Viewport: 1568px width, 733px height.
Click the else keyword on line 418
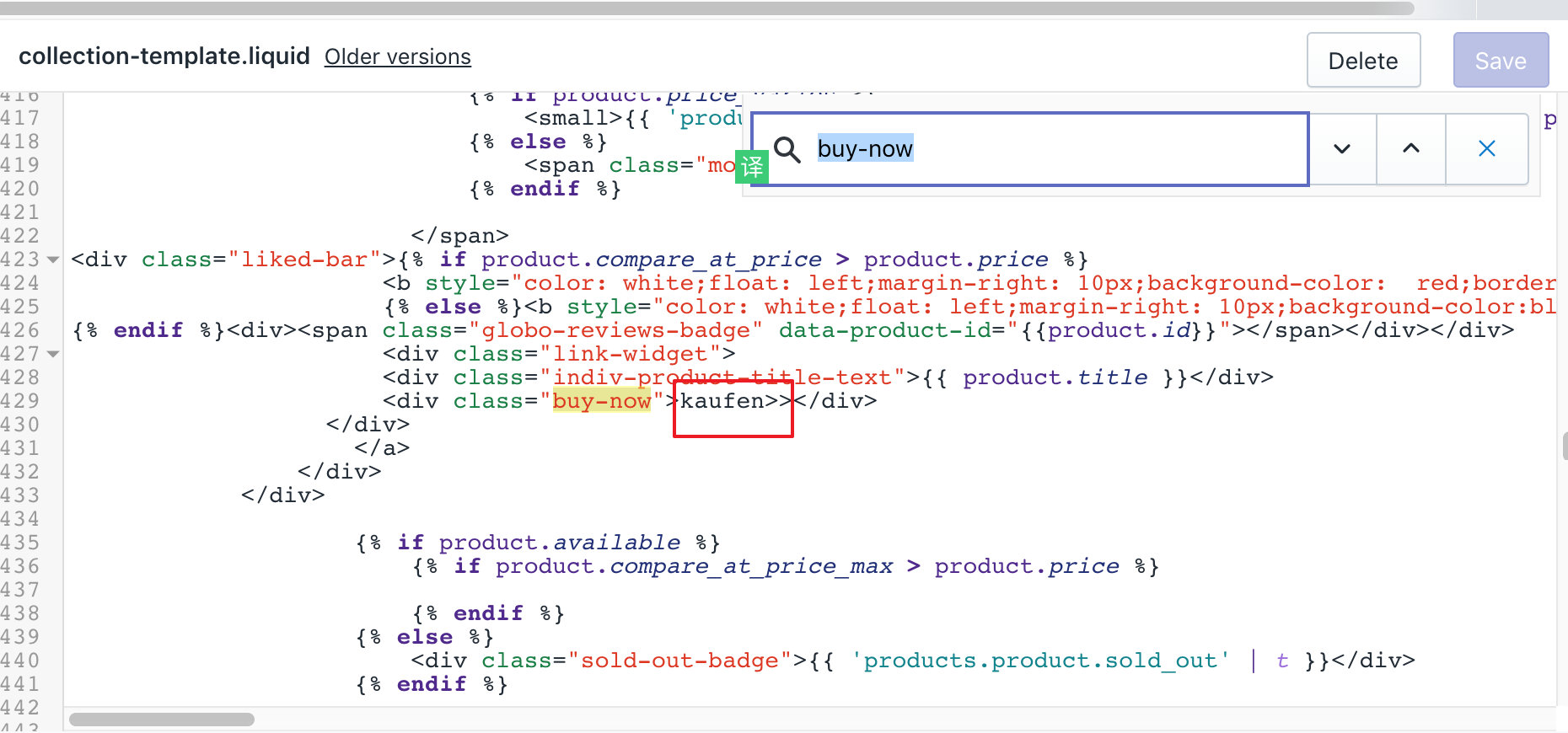pos(538,142)
